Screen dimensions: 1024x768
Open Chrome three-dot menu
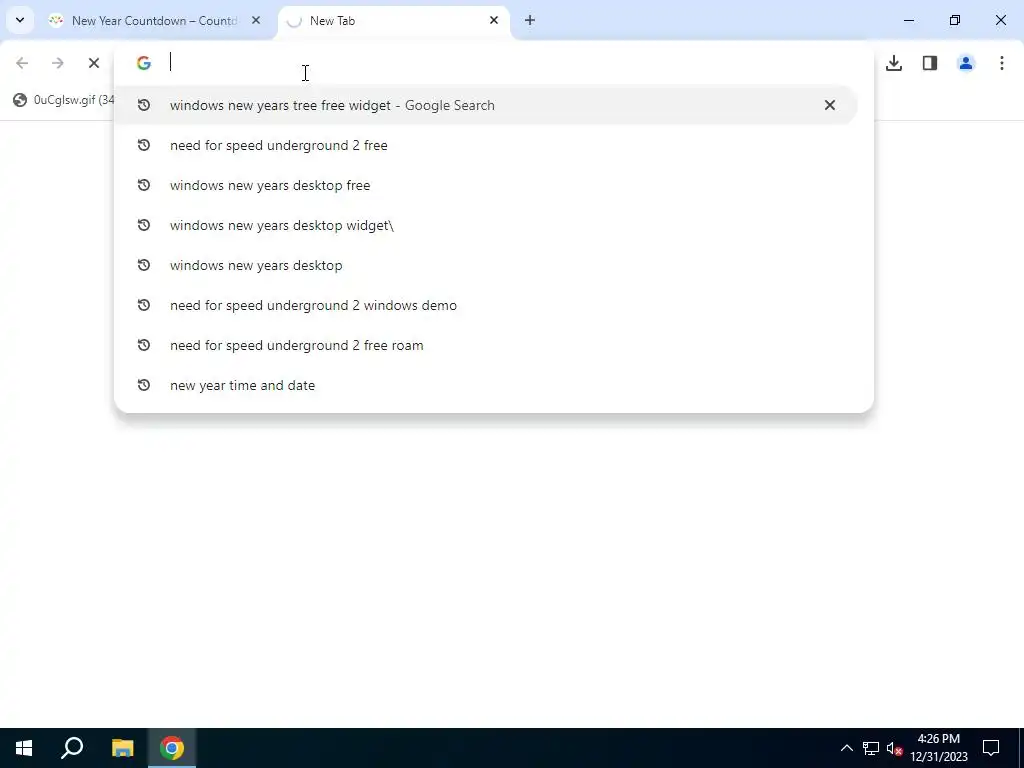click(x=1002, y=63)
